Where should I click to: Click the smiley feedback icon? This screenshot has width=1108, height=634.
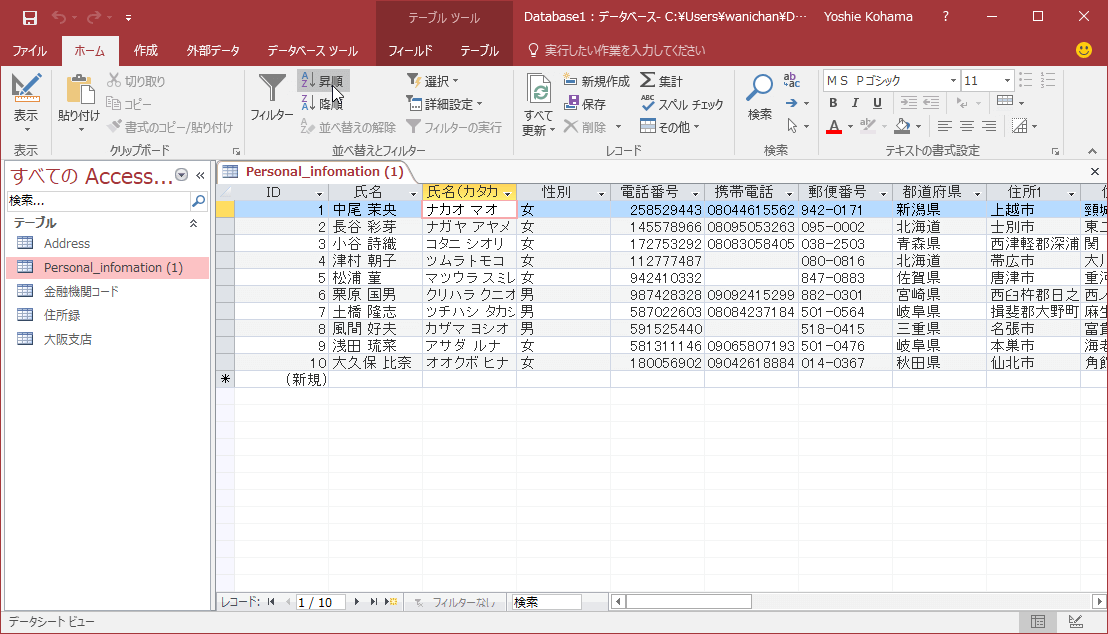[1083, 50]
